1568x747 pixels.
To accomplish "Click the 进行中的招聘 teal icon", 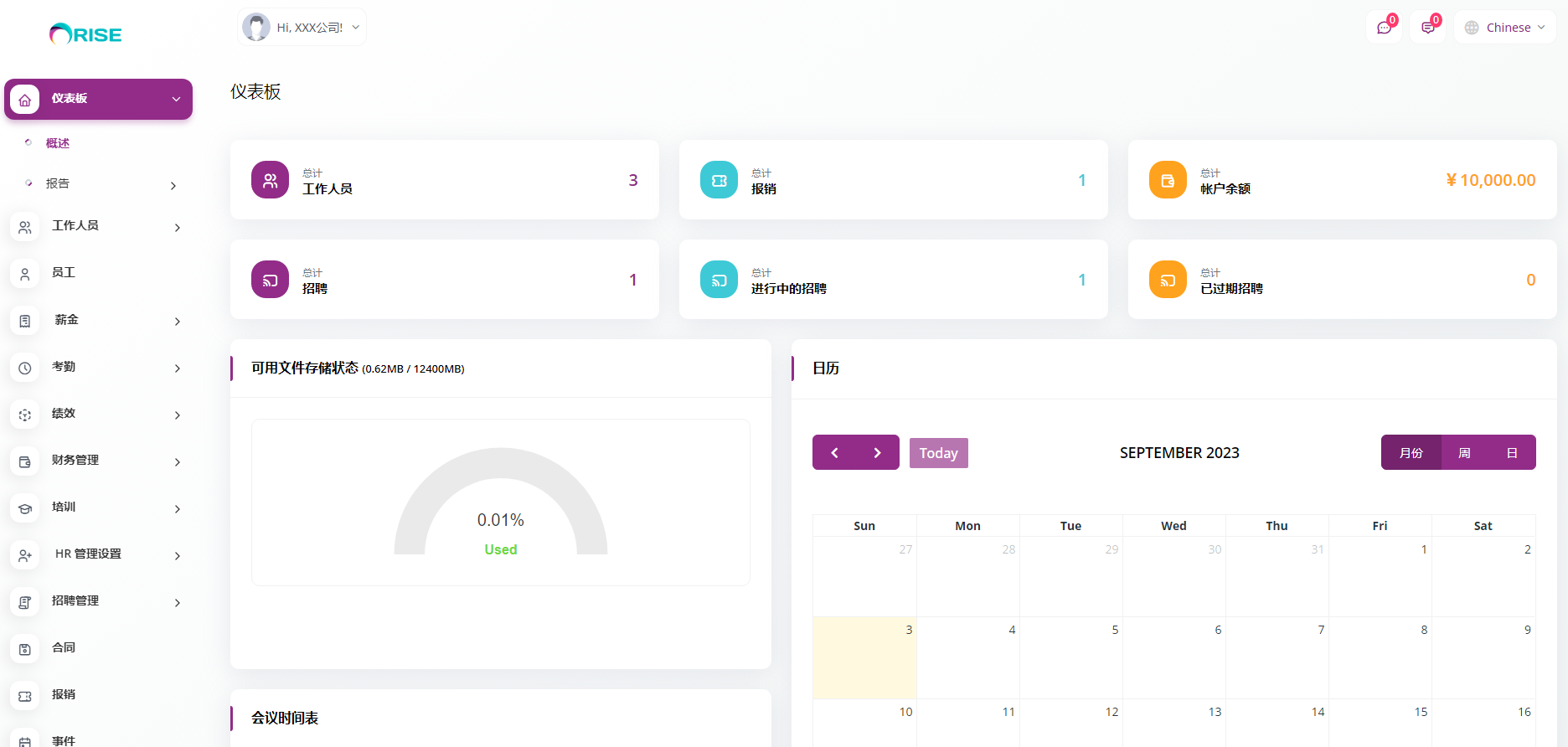I will point(719,280).
